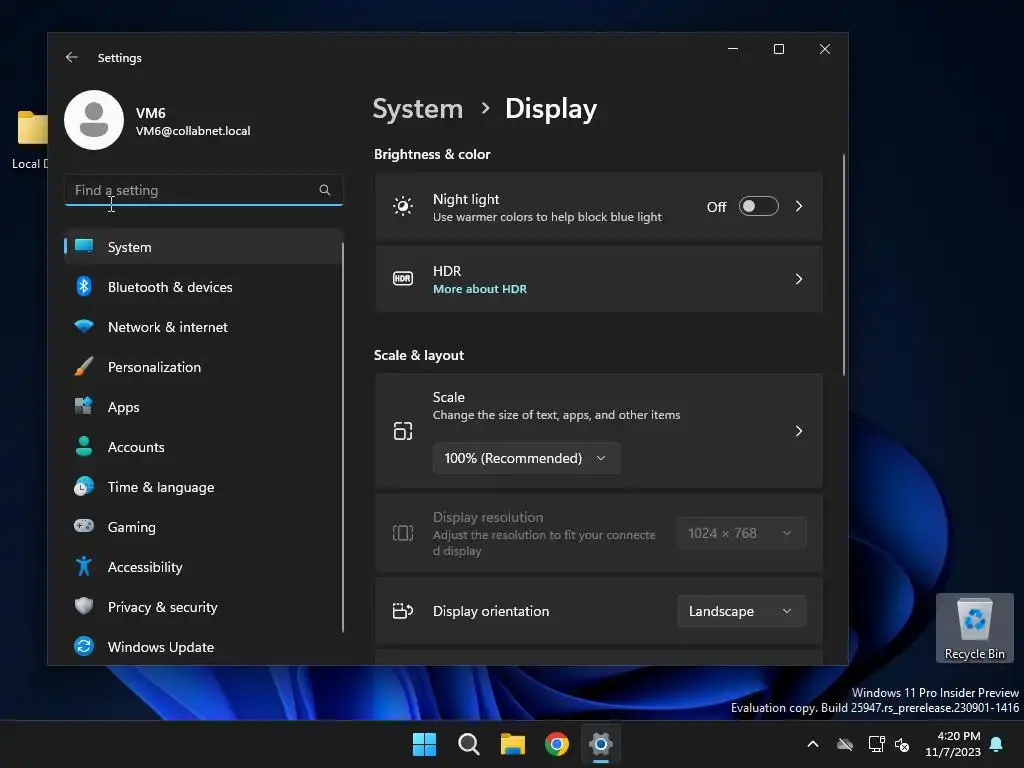Open the Display orientation Landscape dropdown
This screenshot has width=1024, height=768.
[x=742, y=611]
